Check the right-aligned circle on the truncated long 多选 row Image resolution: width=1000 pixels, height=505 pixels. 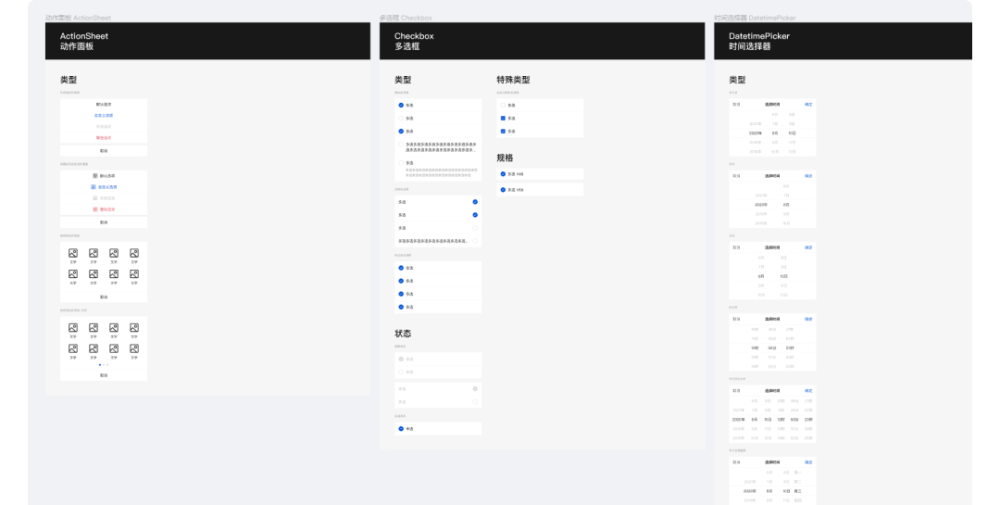pyautogui.click(x=475, y=241)
